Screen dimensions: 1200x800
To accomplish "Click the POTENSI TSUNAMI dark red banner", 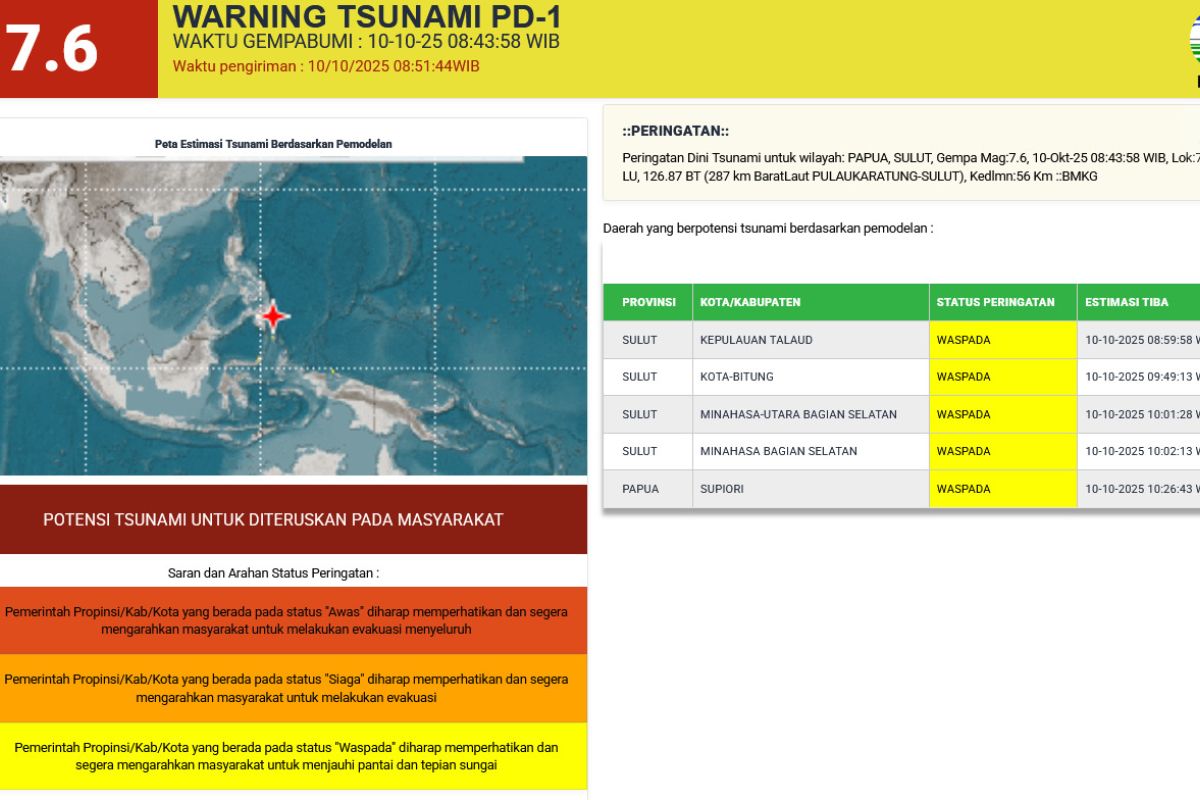I will [292, 519].
